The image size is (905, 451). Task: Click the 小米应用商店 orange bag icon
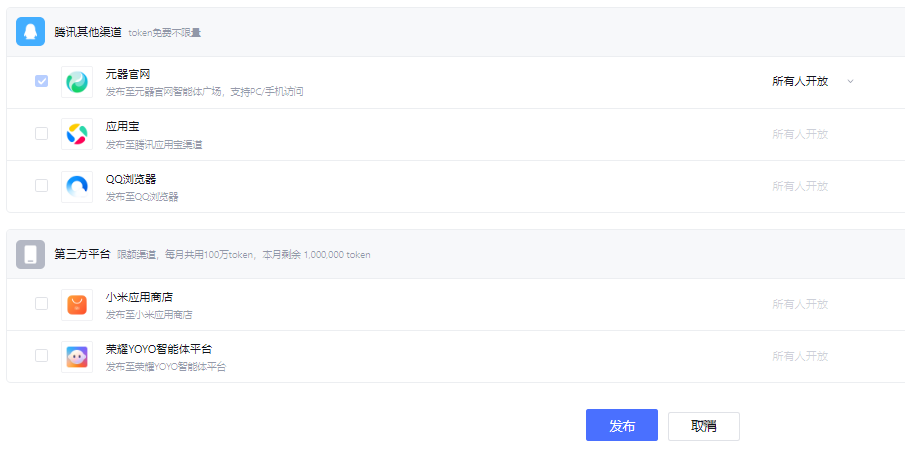point(77,304)
